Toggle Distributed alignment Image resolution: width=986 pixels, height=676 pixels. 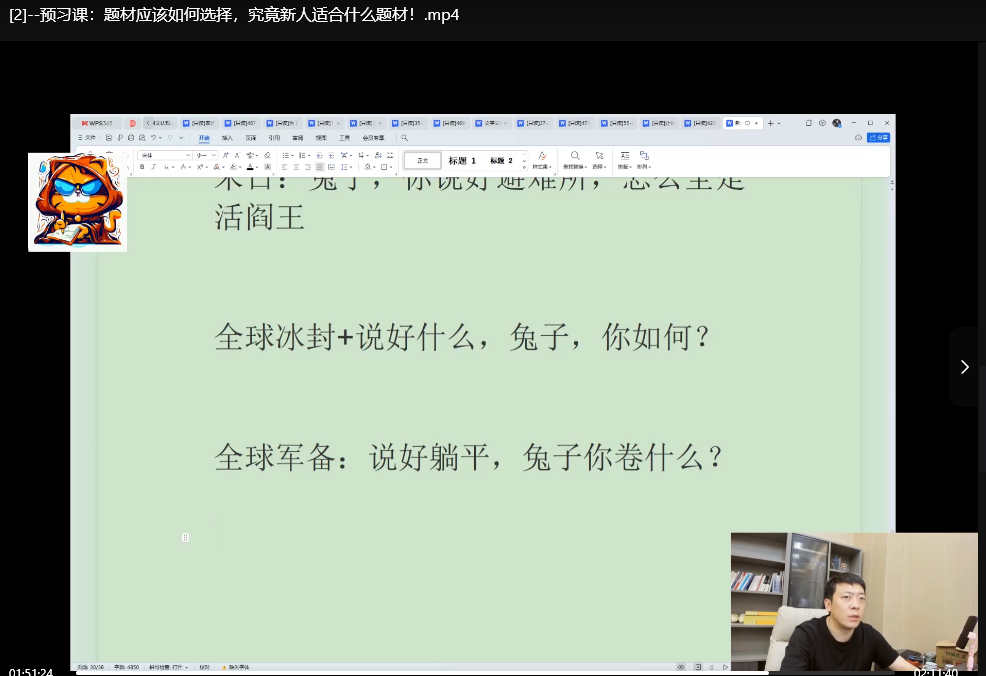point(331,167)
